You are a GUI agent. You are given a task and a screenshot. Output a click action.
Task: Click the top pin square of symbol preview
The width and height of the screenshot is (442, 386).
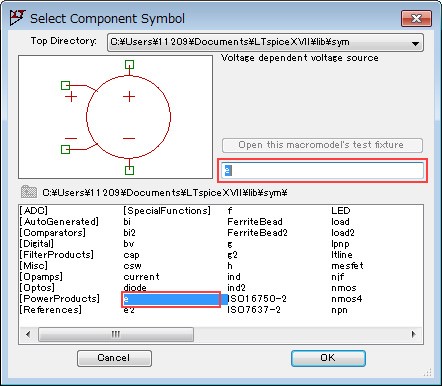(x=129, y=64)
